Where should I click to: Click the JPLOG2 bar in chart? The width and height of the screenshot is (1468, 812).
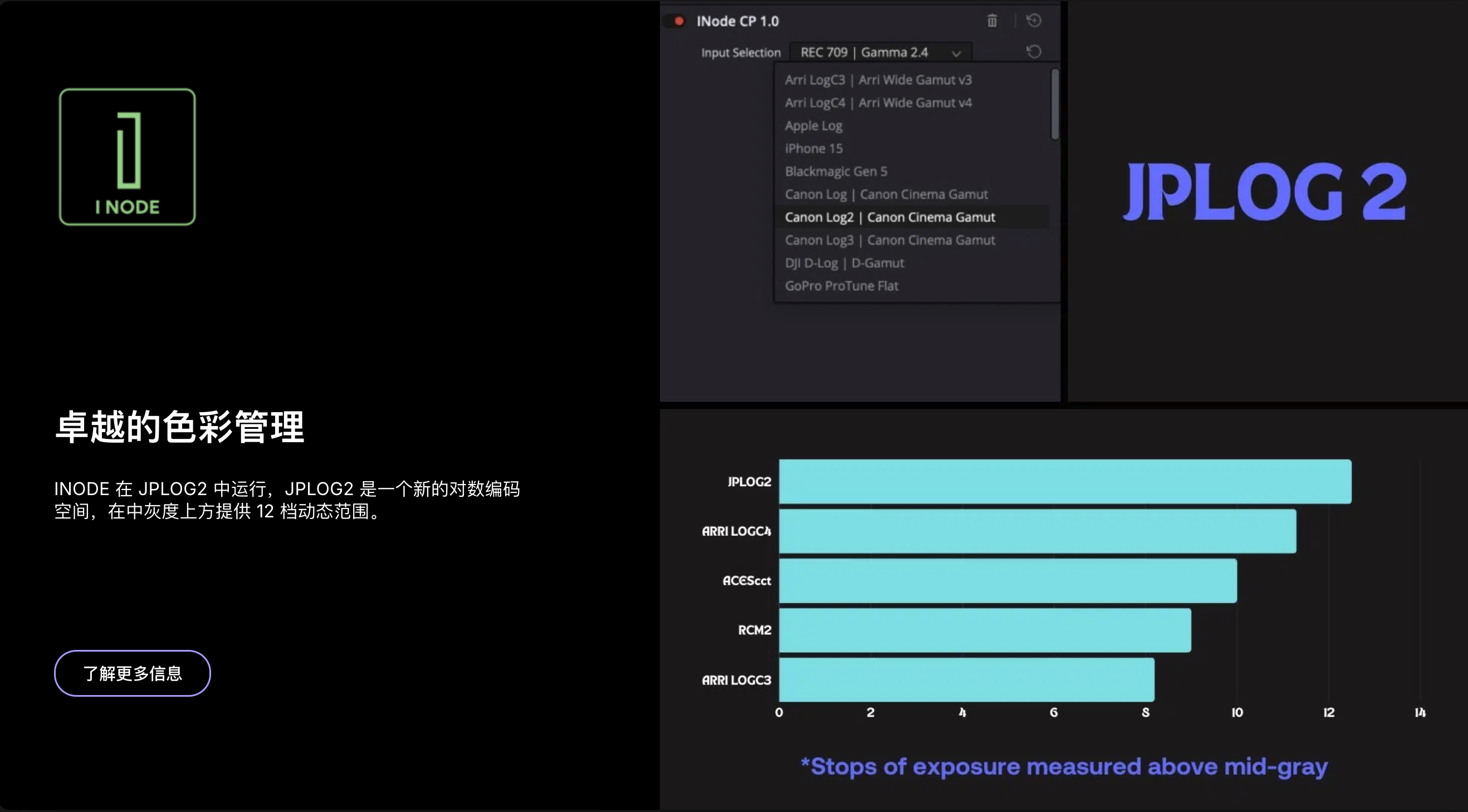coord(1065,482)
